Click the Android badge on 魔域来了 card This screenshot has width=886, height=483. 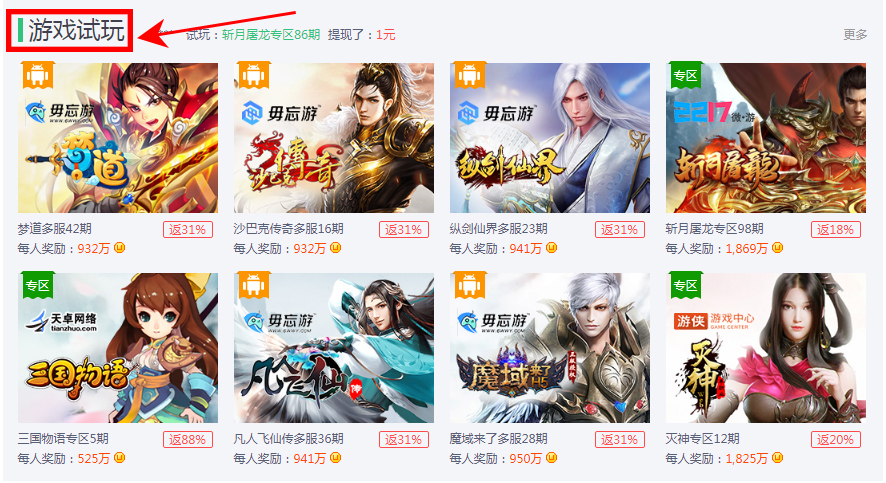470,285
